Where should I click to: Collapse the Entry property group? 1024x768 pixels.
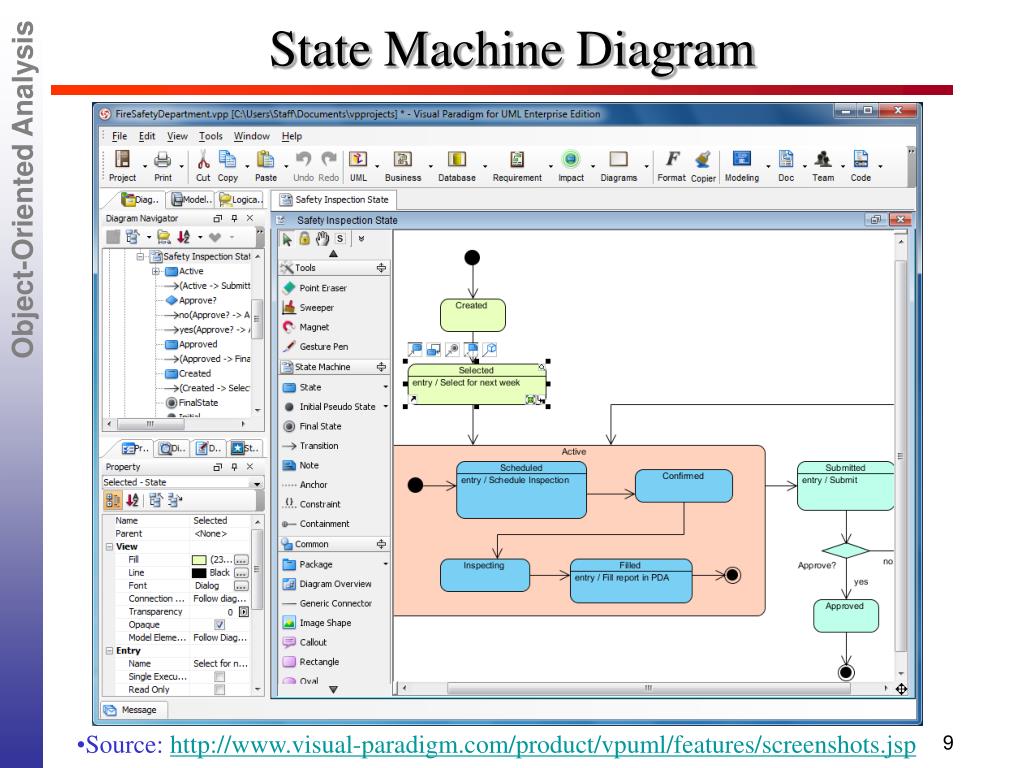tap(109, 650)
